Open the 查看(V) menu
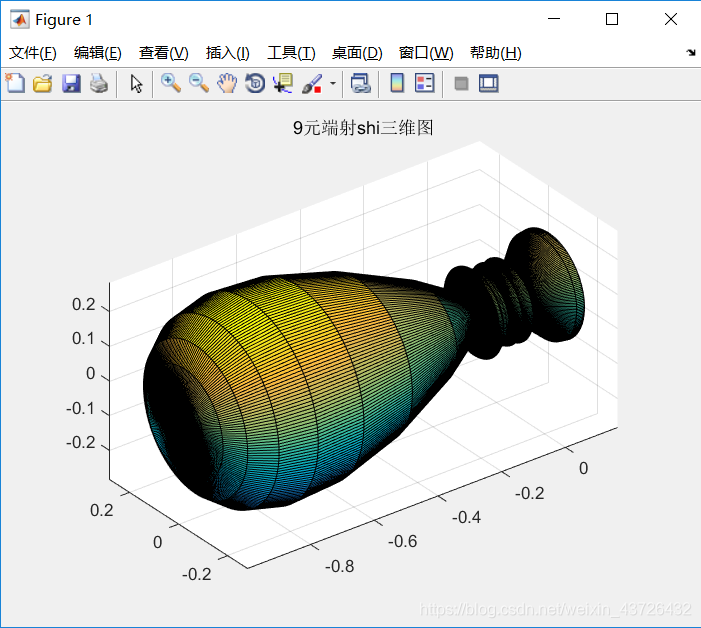The image size is (701, 628). click(x=163, y=53)
